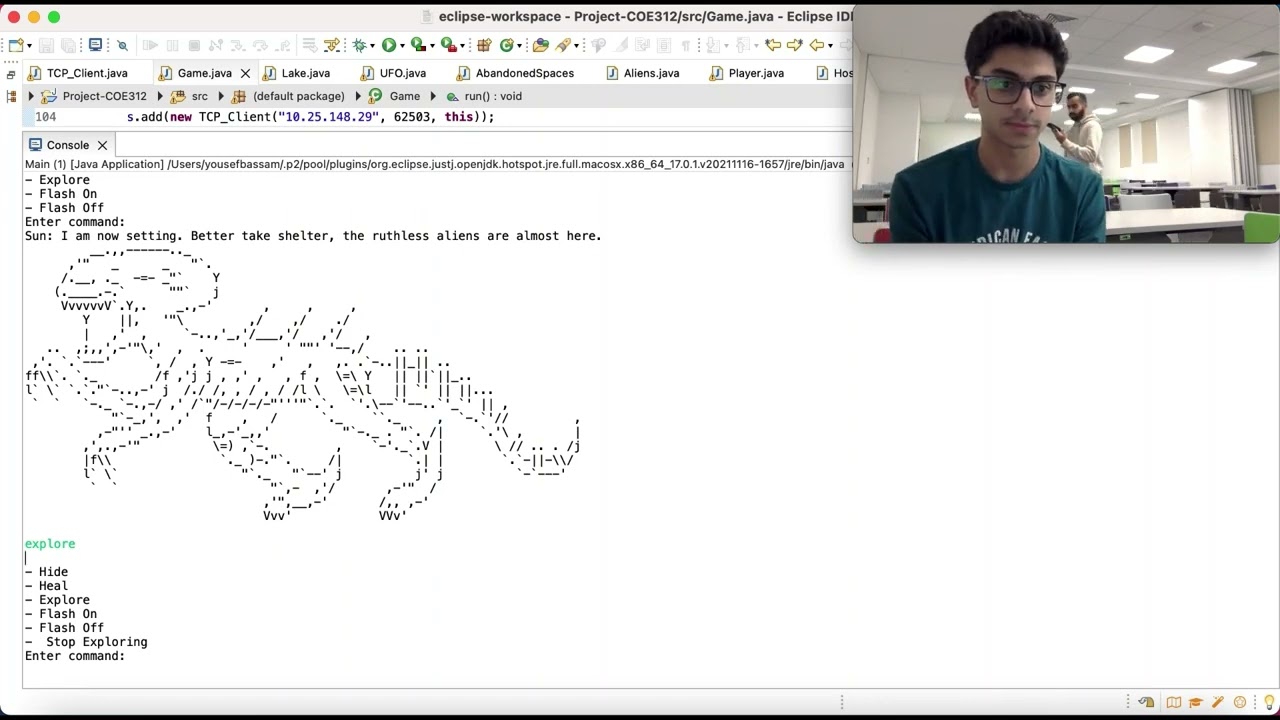Click the console input after last Enter command
Viewport: 1280px width, 720px height.
point(132,656)
